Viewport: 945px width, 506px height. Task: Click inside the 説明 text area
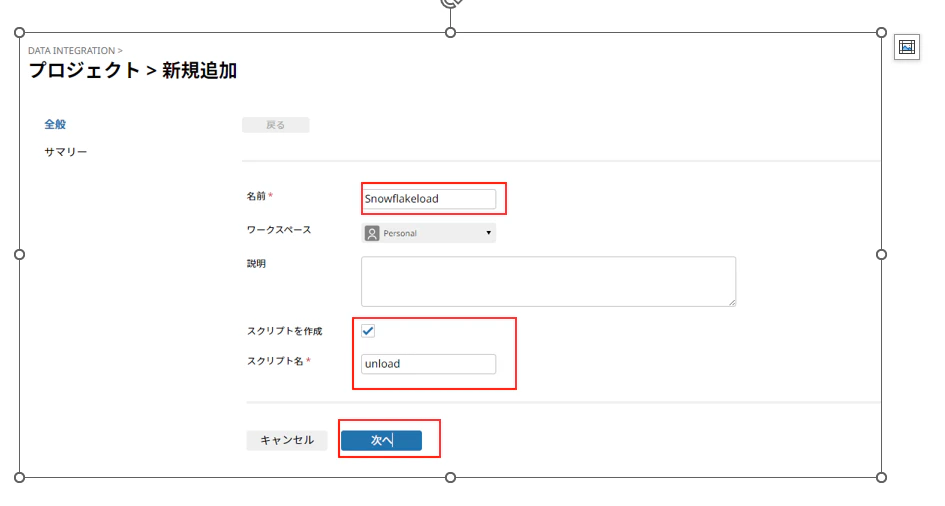[x=548, y=281]
